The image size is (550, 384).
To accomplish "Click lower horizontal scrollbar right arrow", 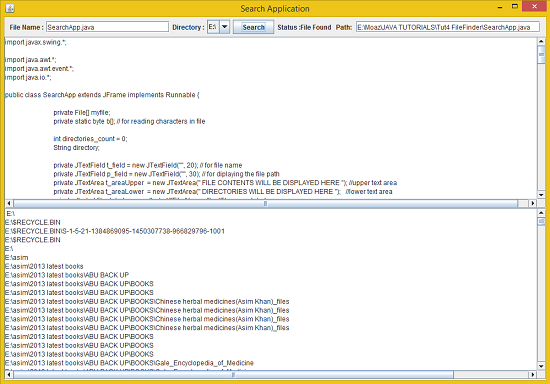I will 532,375.
